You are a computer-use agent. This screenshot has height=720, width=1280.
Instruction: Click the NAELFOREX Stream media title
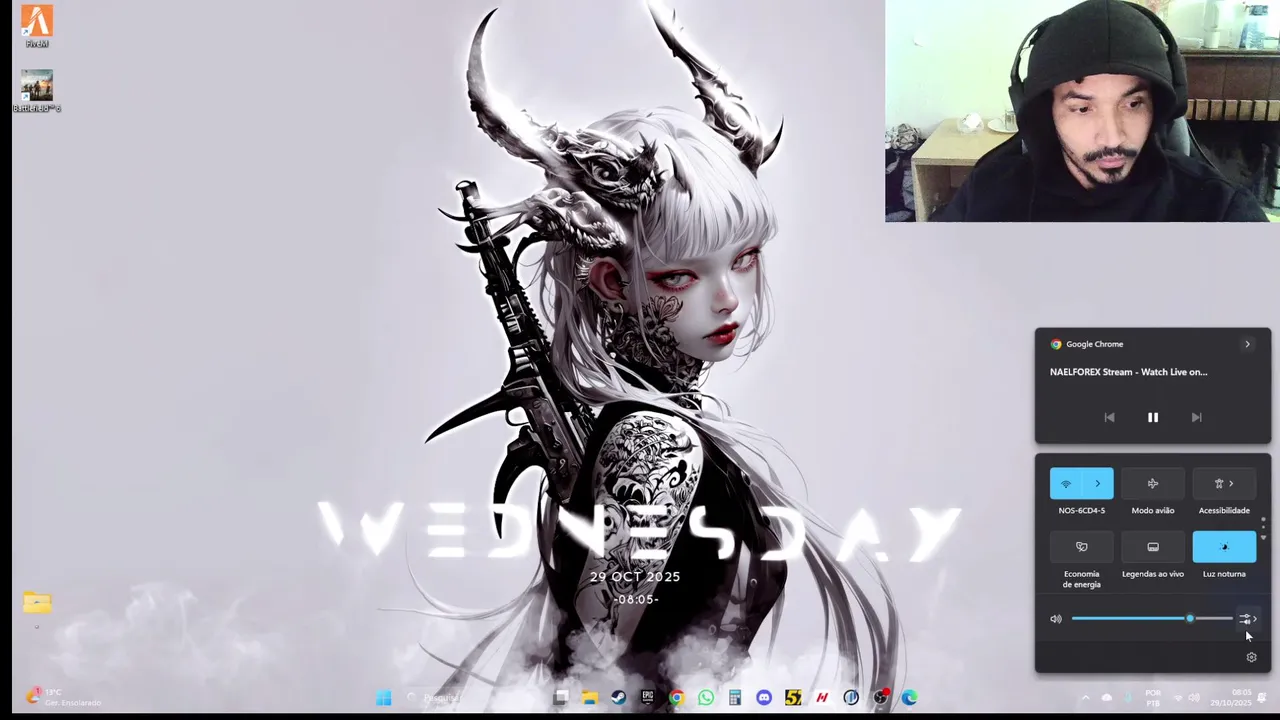(x=1128, y=372)
